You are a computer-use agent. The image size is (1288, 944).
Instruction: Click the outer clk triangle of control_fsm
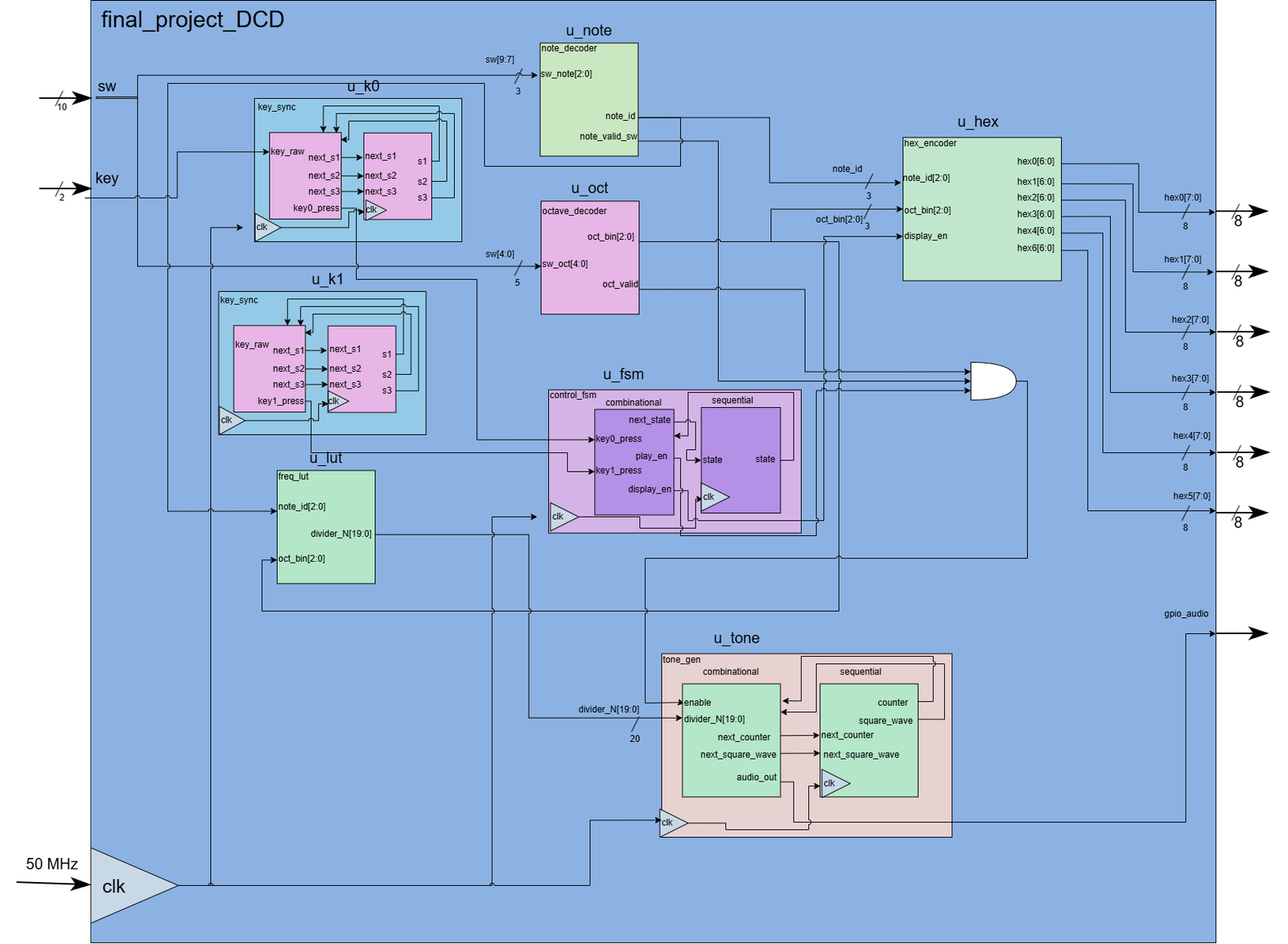[563, 517]
